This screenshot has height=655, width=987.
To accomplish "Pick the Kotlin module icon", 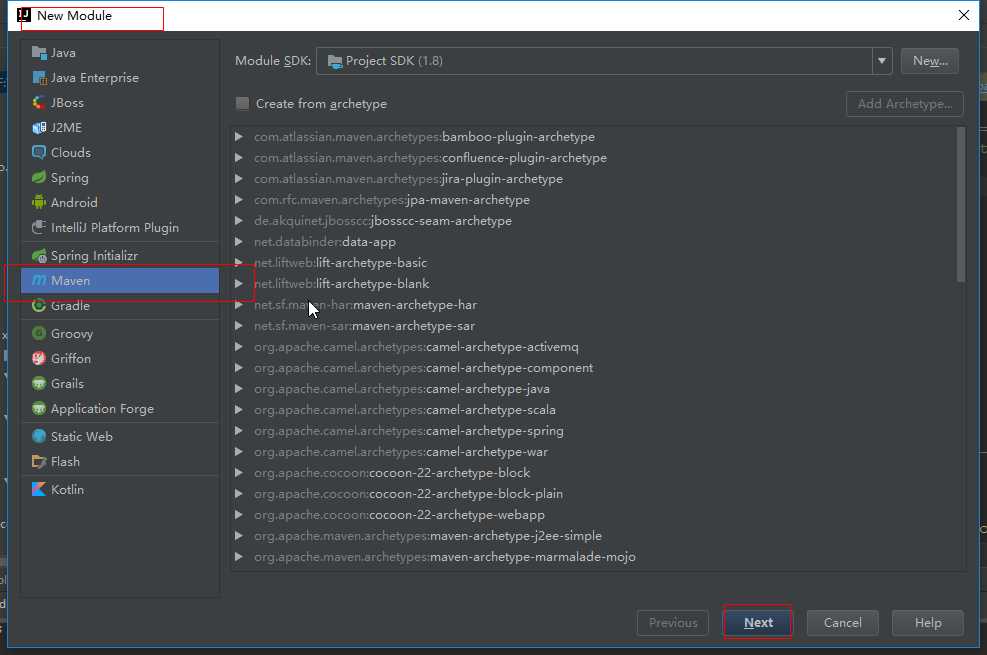I will [39, 490].
